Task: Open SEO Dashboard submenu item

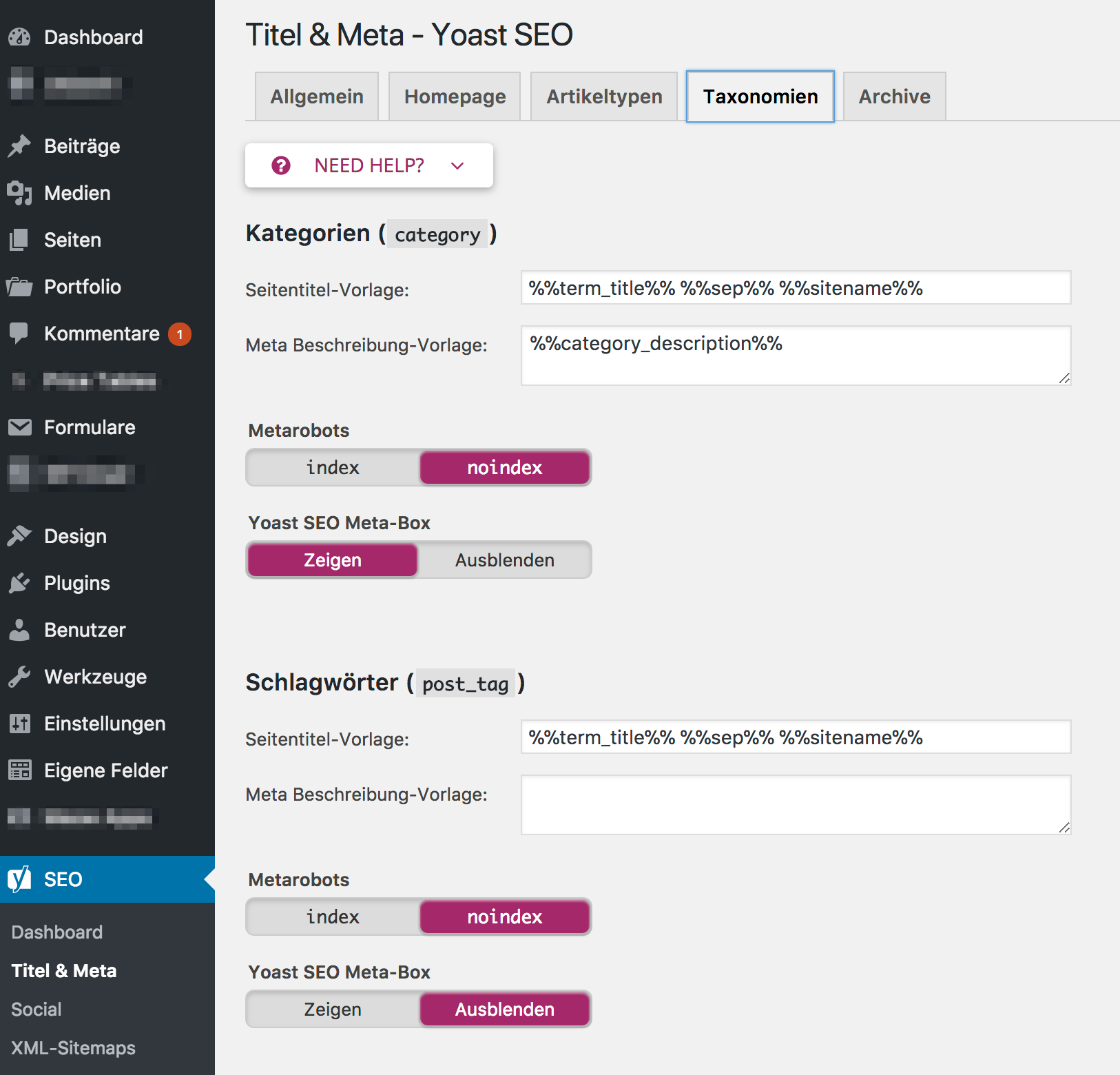Action: pyautogui.click(x=57, y=932)
